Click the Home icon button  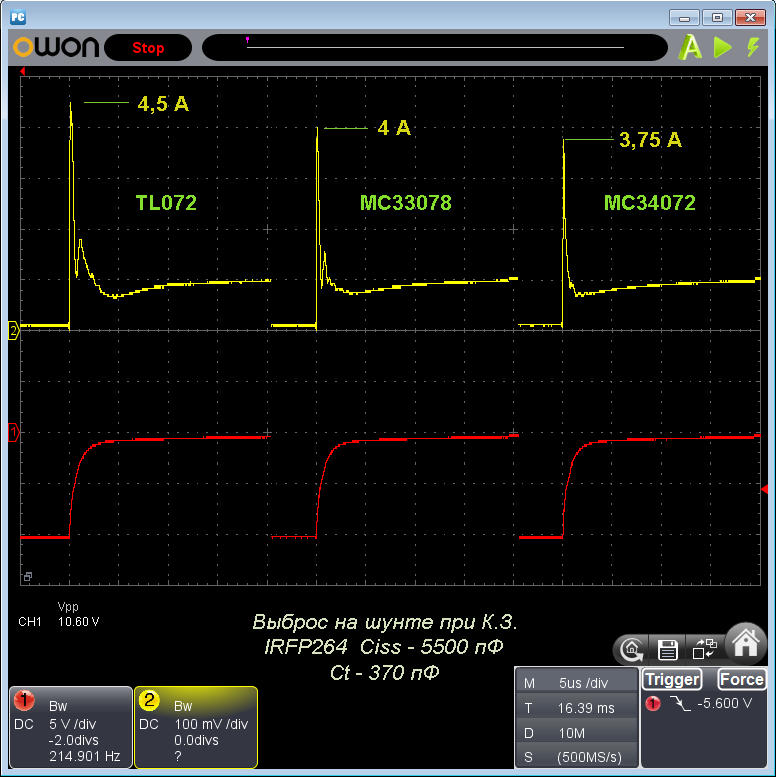pyautogui.click(x=745, y=644)
